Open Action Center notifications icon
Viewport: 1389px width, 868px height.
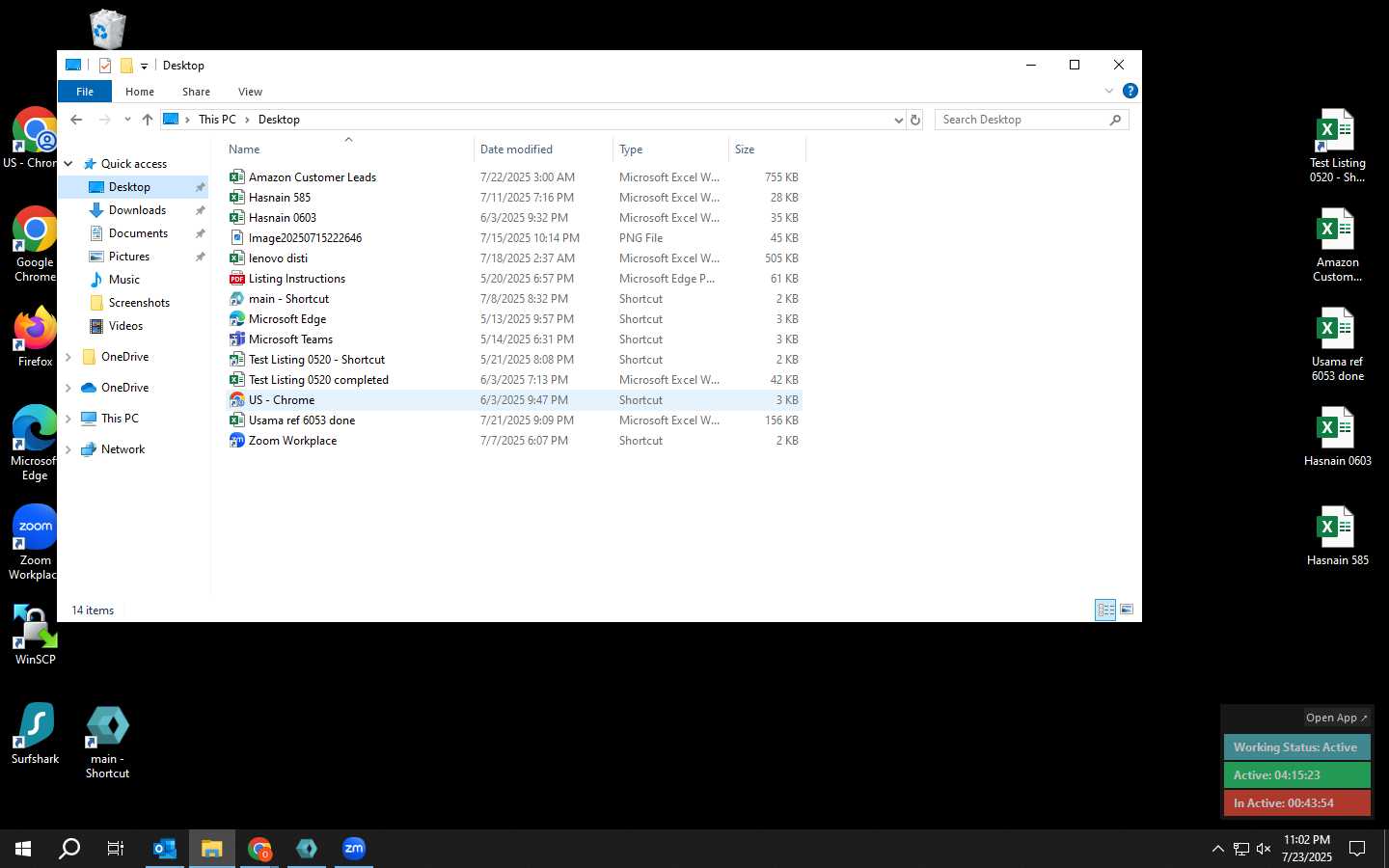point(1357,849)
